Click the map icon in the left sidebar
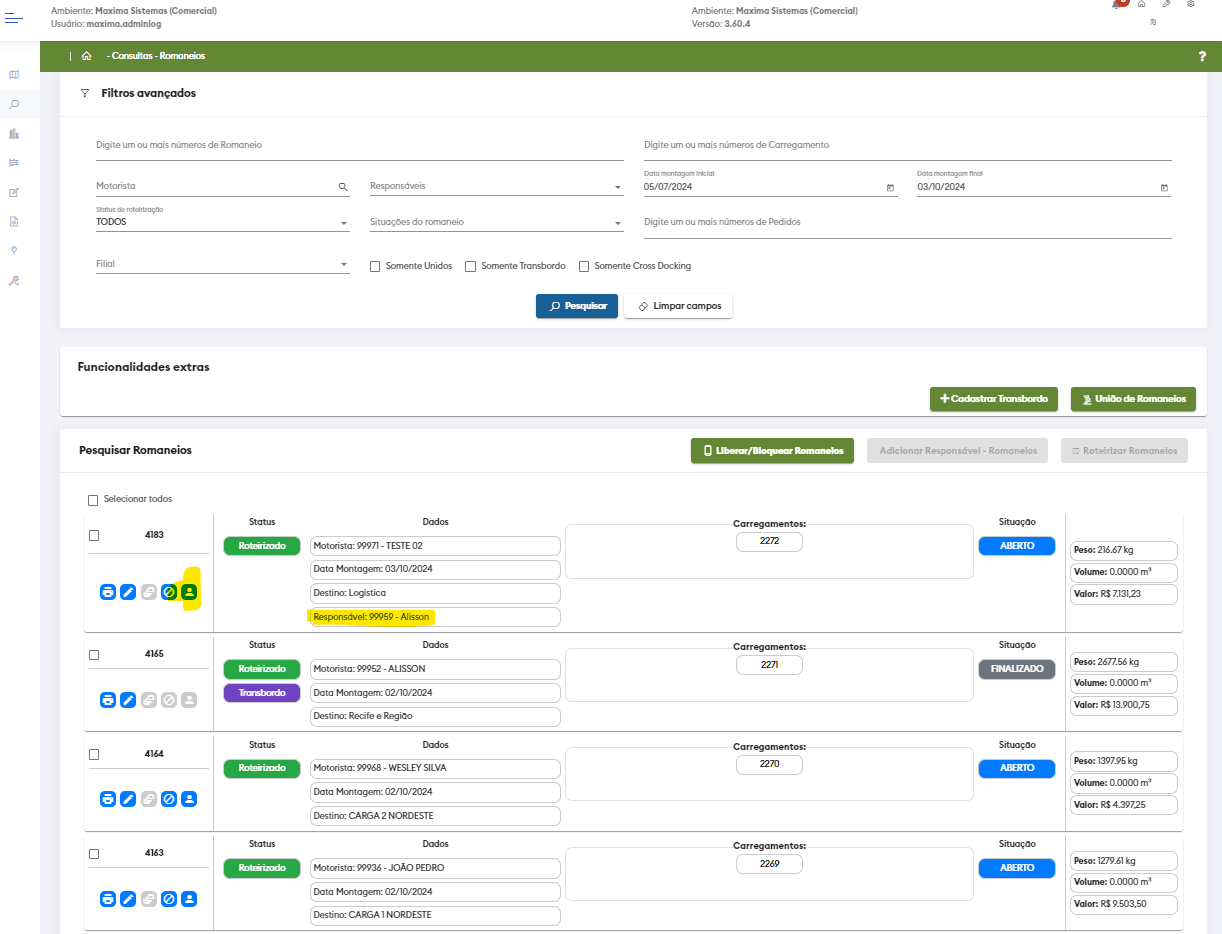Screen dimensions: 1222x934 pos(14,75)
